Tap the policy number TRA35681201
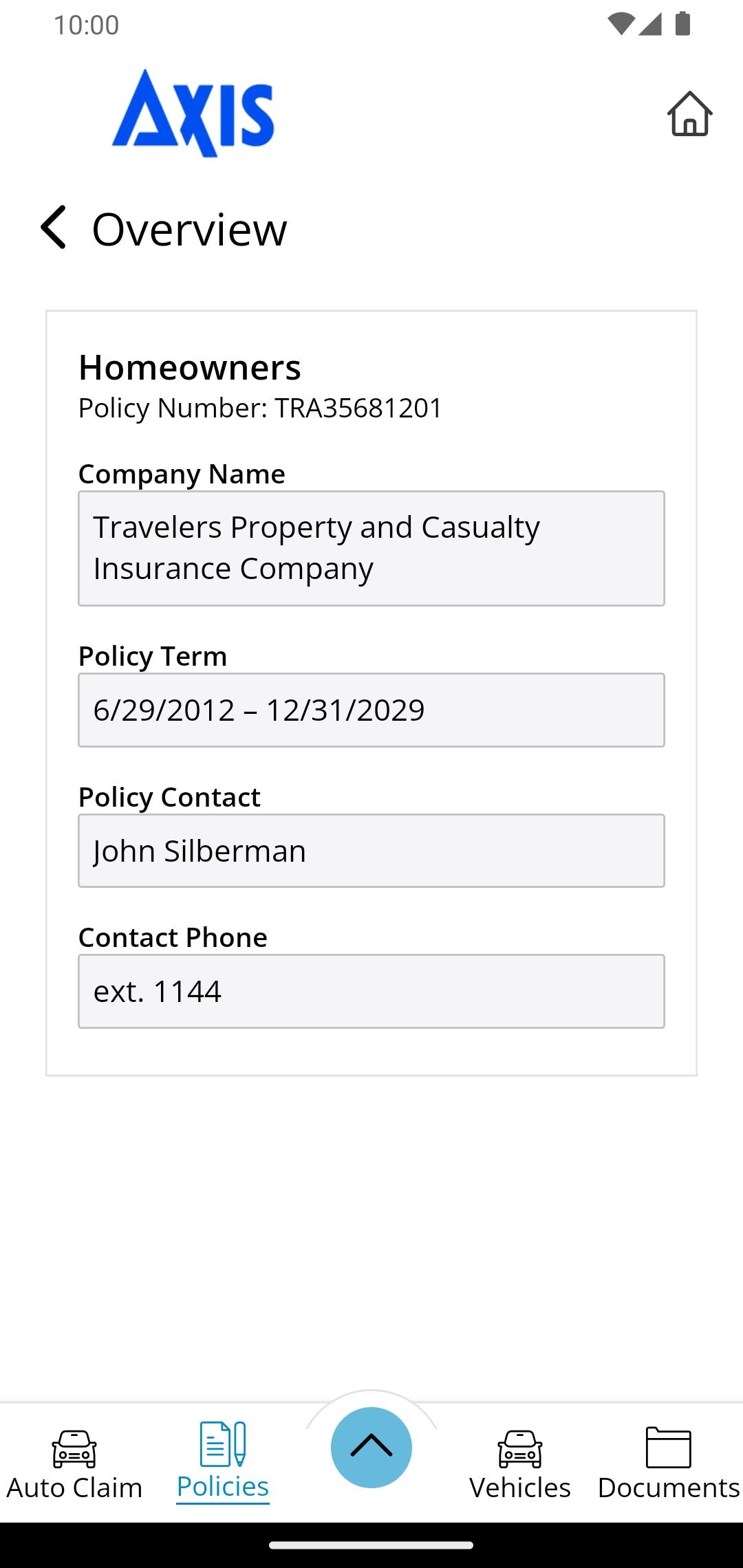The width and height of the screenshot is (743, 1568). [358, 408]
